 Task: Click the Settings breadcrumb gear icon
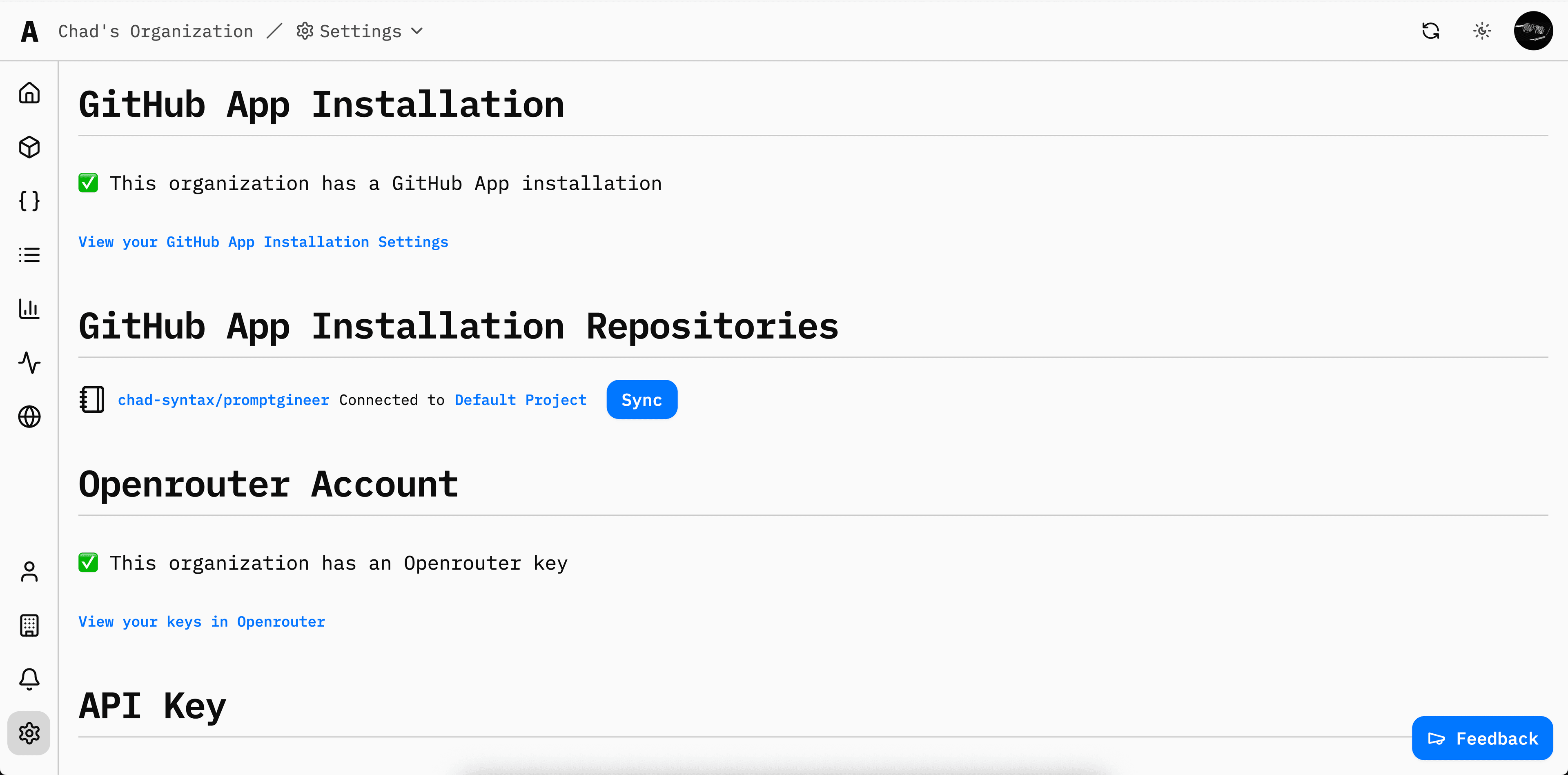click(304, 31)
